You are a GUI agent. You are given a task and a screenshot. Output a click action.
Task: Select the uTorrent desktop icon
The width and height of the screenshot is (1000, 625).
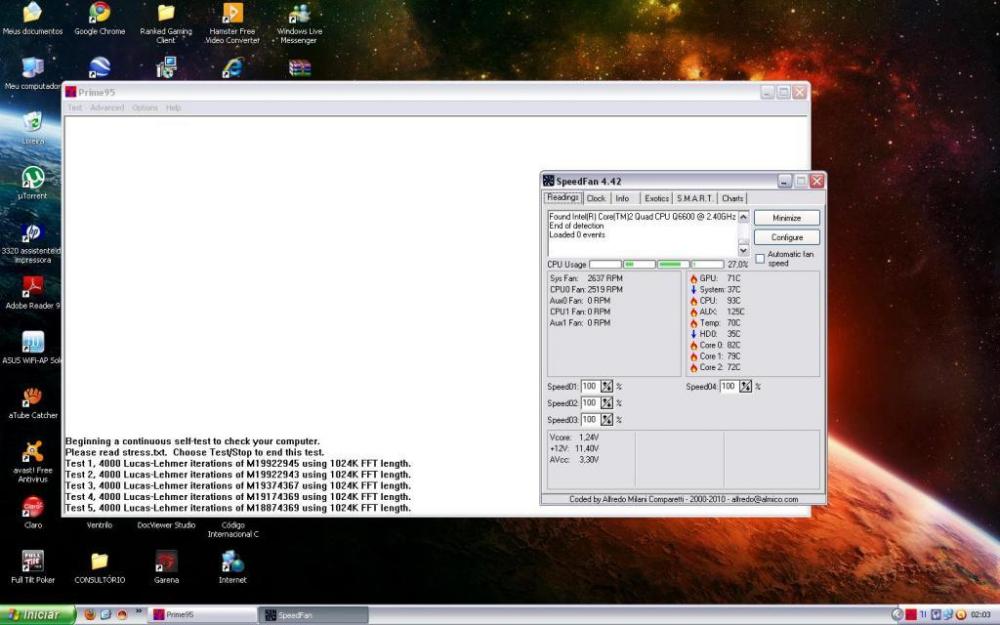pos(33,178)
